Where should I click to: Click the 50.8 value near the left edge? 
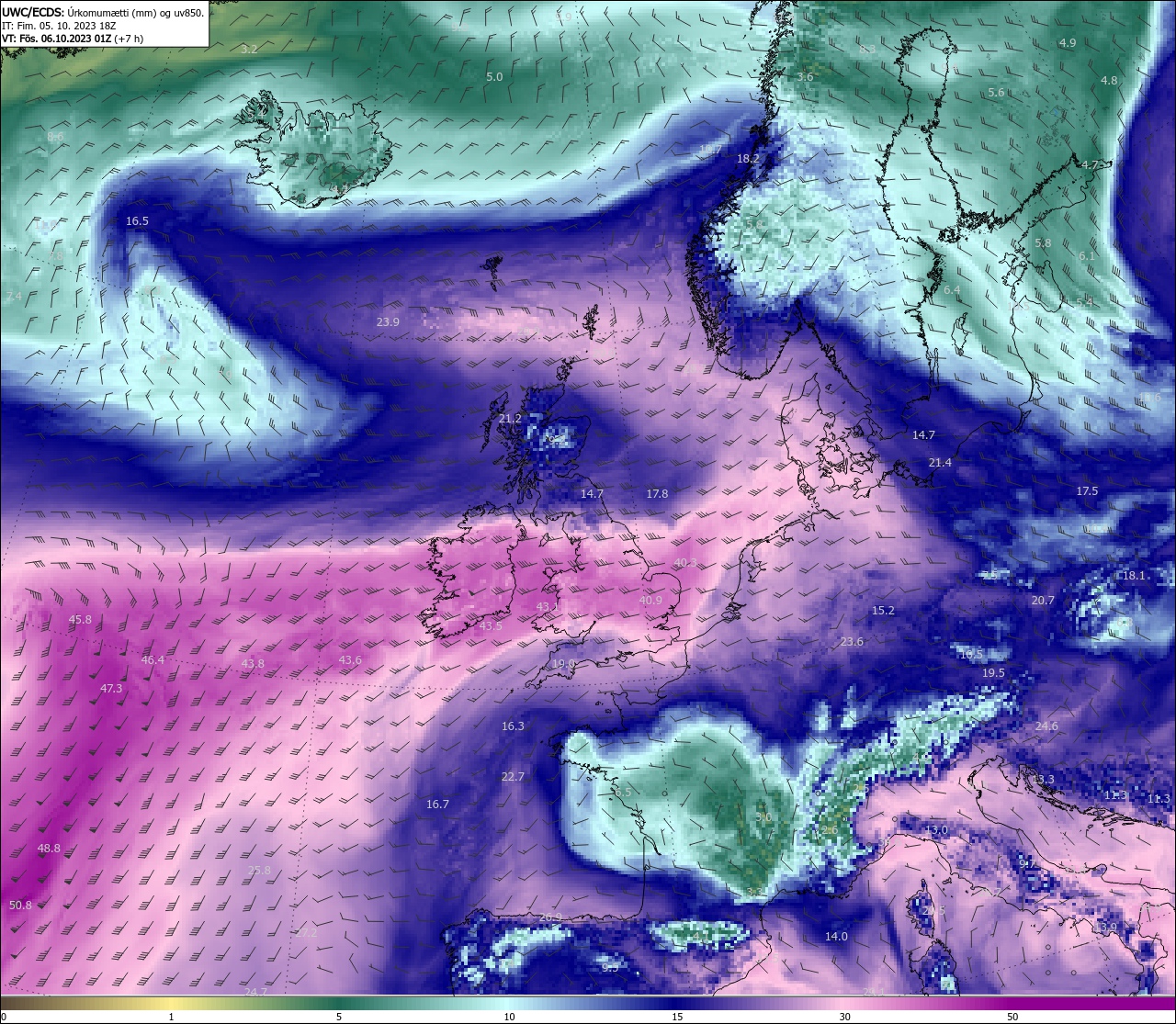tap(20, 906)
